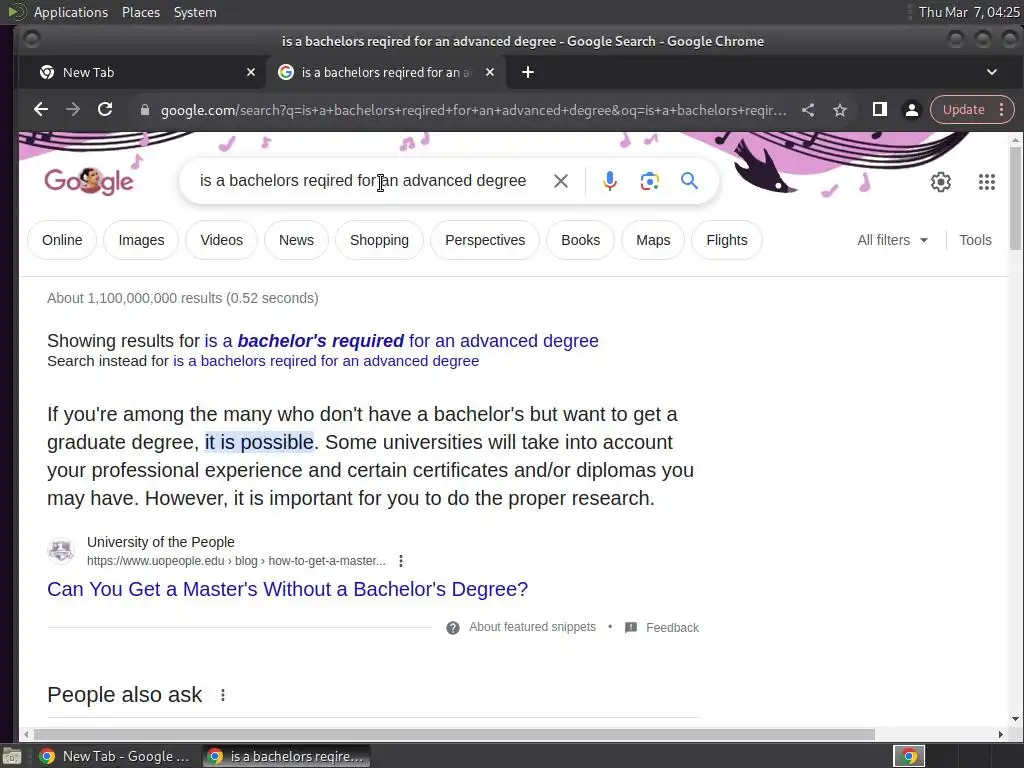Close the New Tab tab

click(x=251, y=72)
